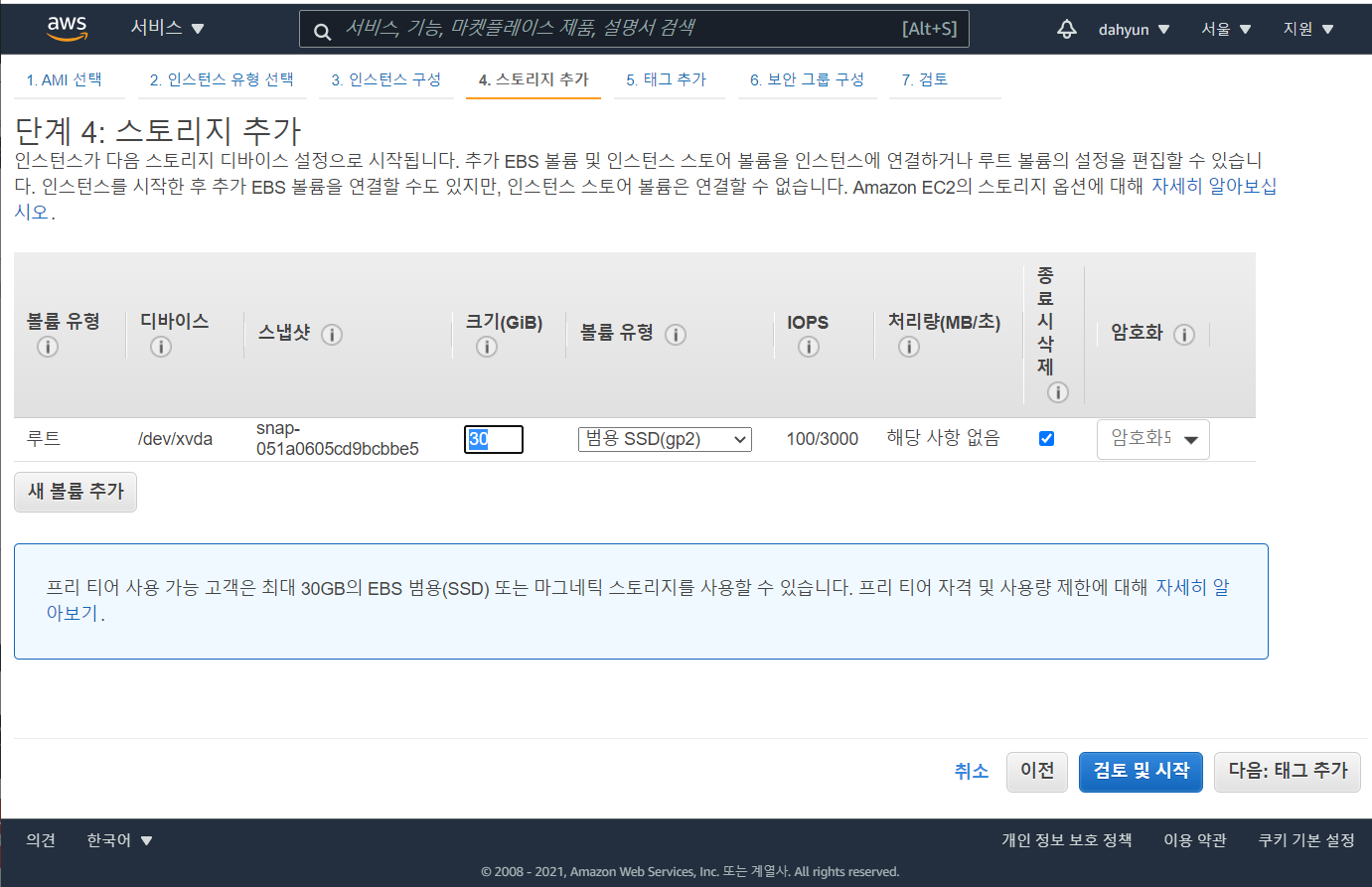This screenshot has height=887, width=1372.
Task: Open the 범용 SSD(gp2) volume type dropdown
Action: tap(665, 439)
